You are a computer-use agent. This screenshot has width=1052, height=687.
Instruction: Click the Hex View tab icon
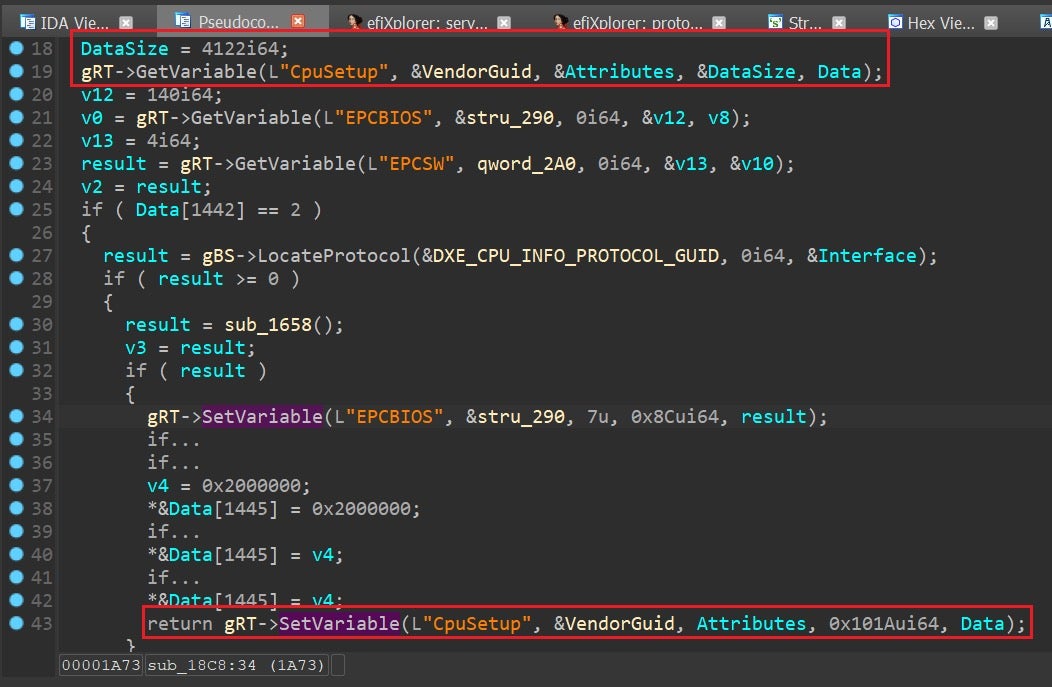(895, 21)
